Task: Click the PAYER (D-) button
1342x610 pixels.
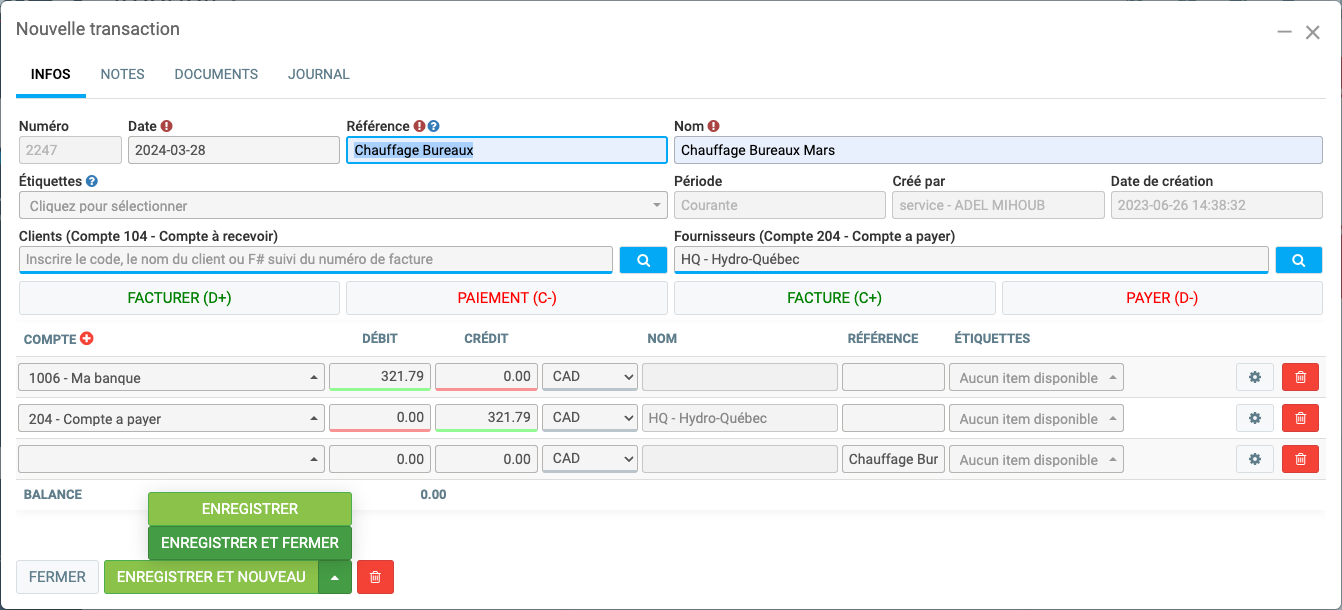Action: tap(1162, 298)
